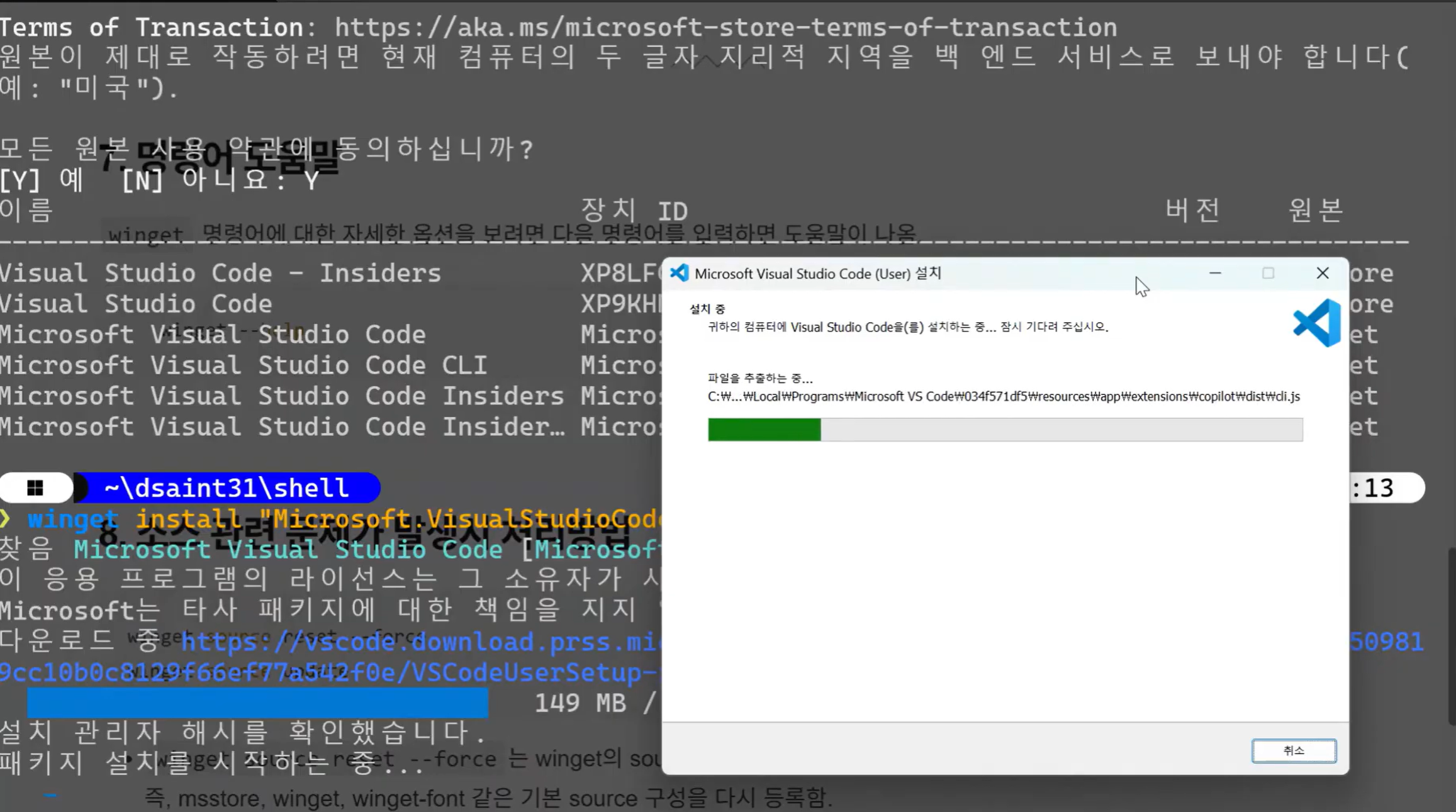This screenshot has height=812, width=1456.
Task: Click the install "Microsoft.VisualStudioCode argument text
Action: (398, 519)
